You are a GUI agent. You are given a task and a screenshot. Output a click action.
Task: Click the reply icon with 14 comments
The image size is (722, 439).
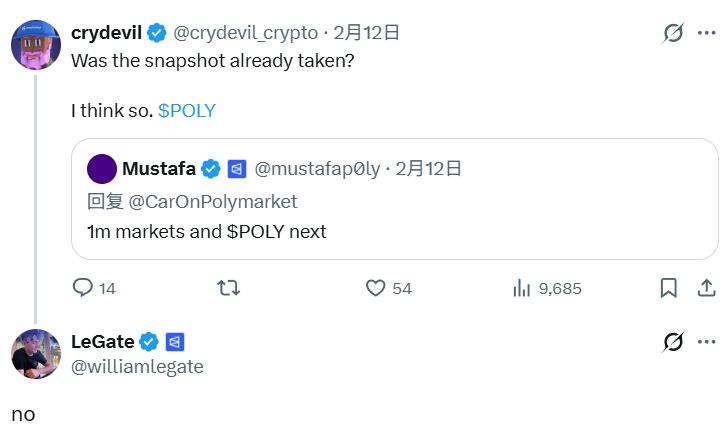coord(84,288)
